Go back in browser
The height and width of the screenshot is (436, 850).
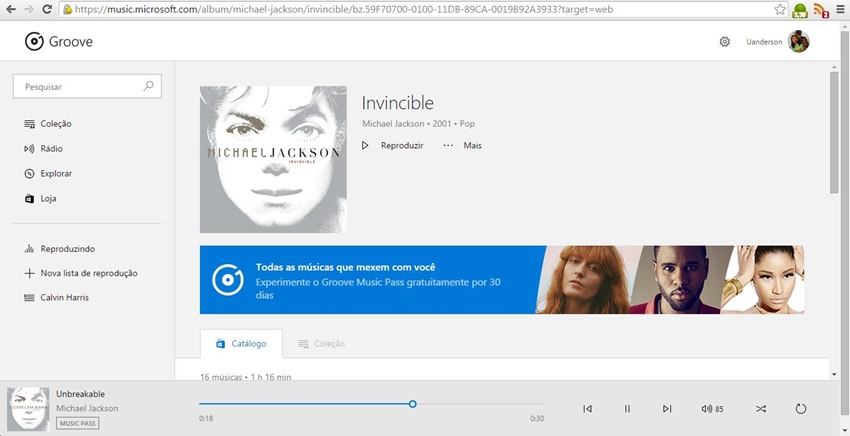10,9
